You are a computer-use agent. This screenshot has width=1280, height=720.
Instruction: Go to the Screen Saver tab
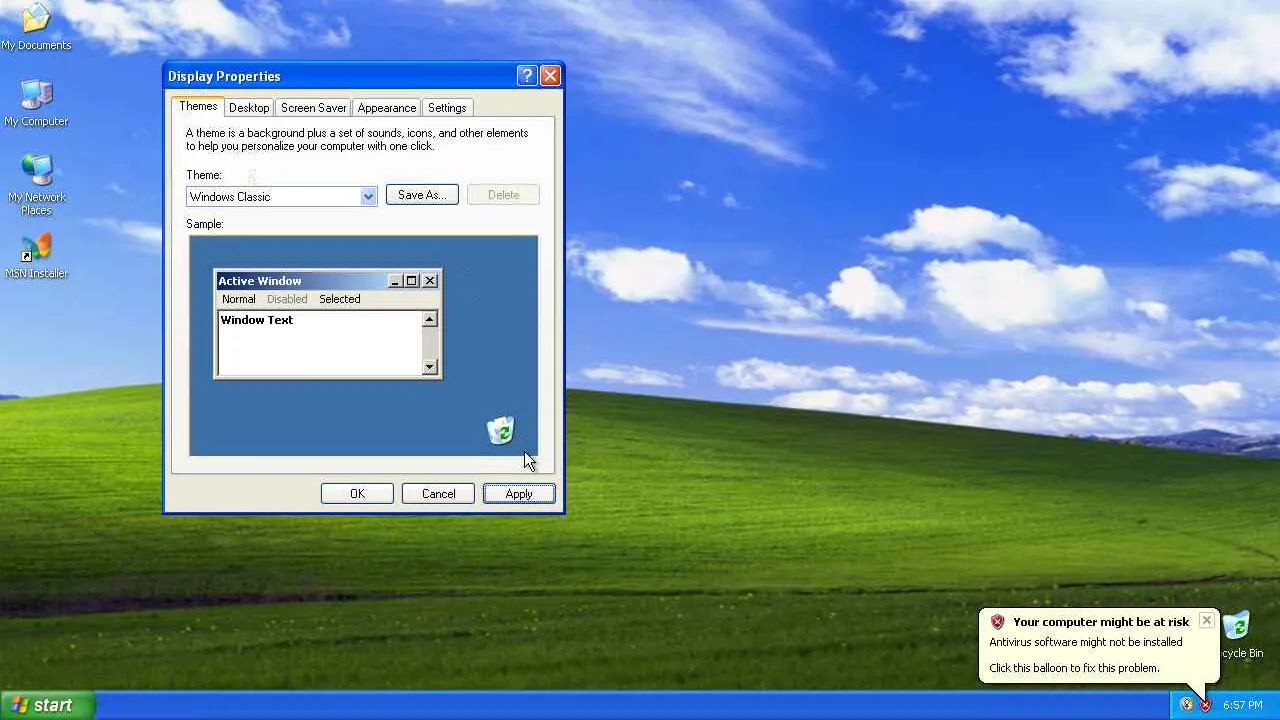coord(313,108)
